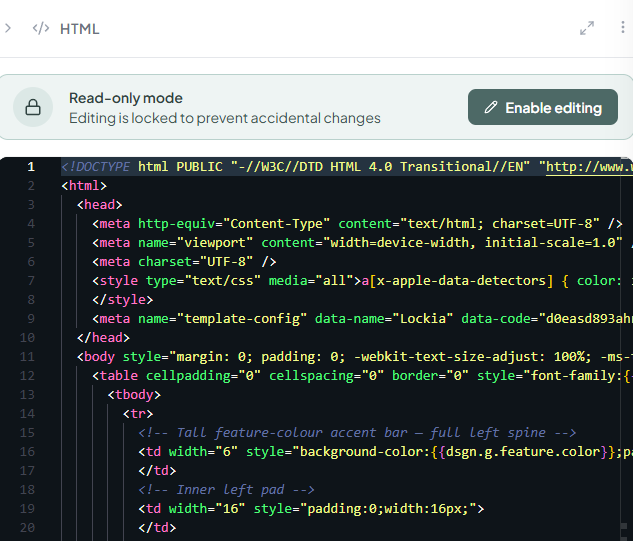Click the <tr> tag on line 14
The image size is (633, 541).
click(x=138, y=413)
